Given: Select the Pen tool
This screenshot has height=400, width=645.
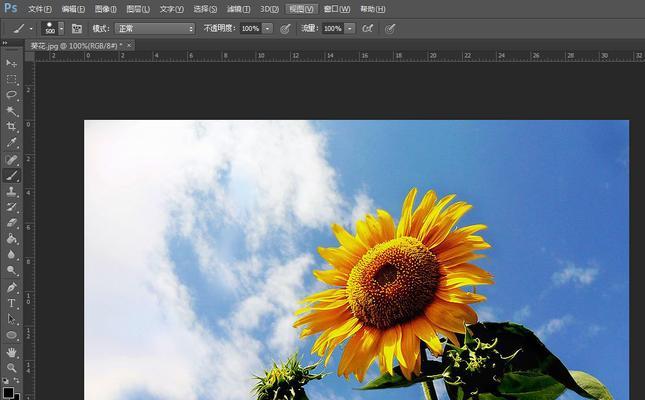Looking at the screenshot, I should [12, 287].
